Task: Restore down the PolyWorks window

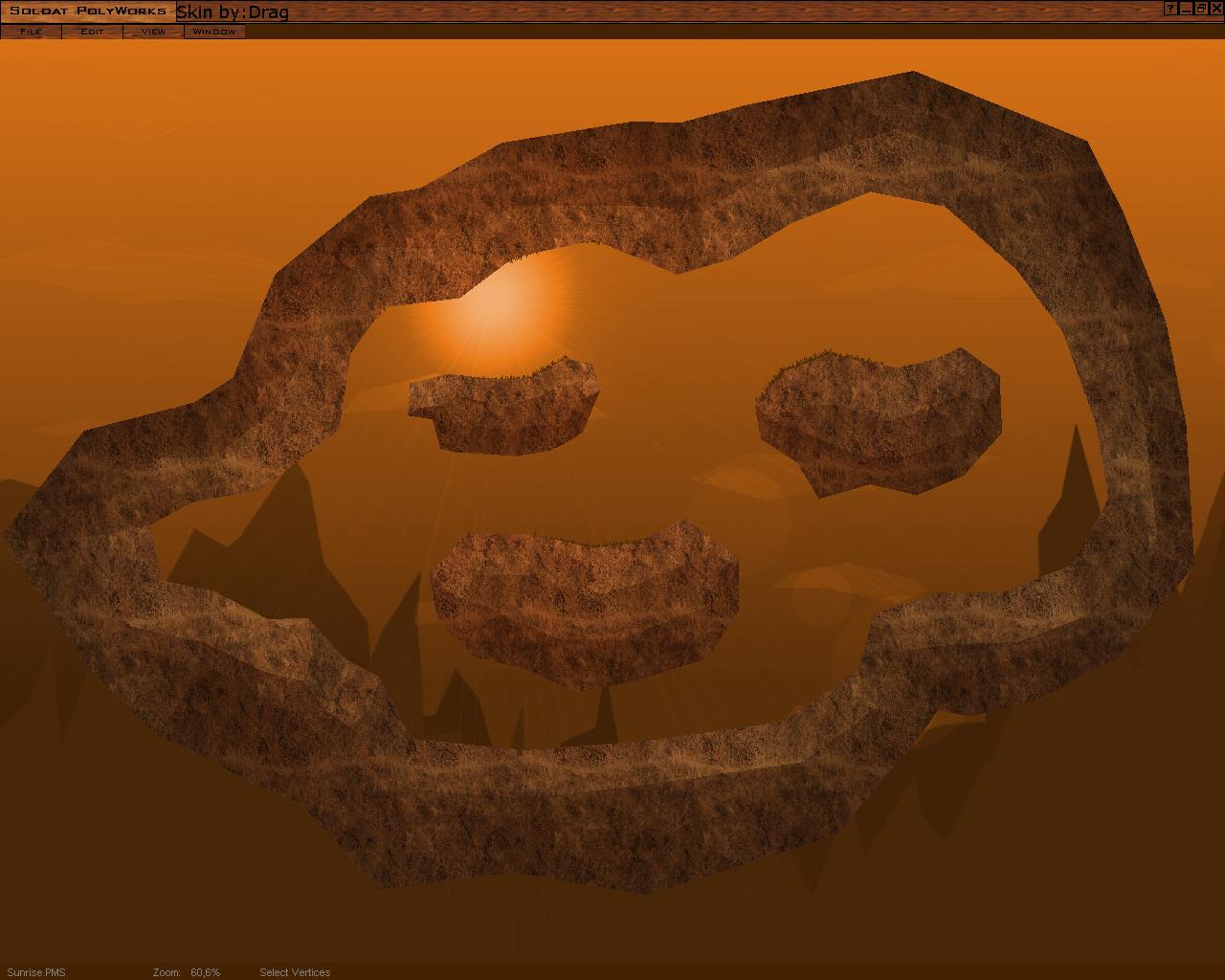Action: pyautogui.click(x=1201, y=9)
